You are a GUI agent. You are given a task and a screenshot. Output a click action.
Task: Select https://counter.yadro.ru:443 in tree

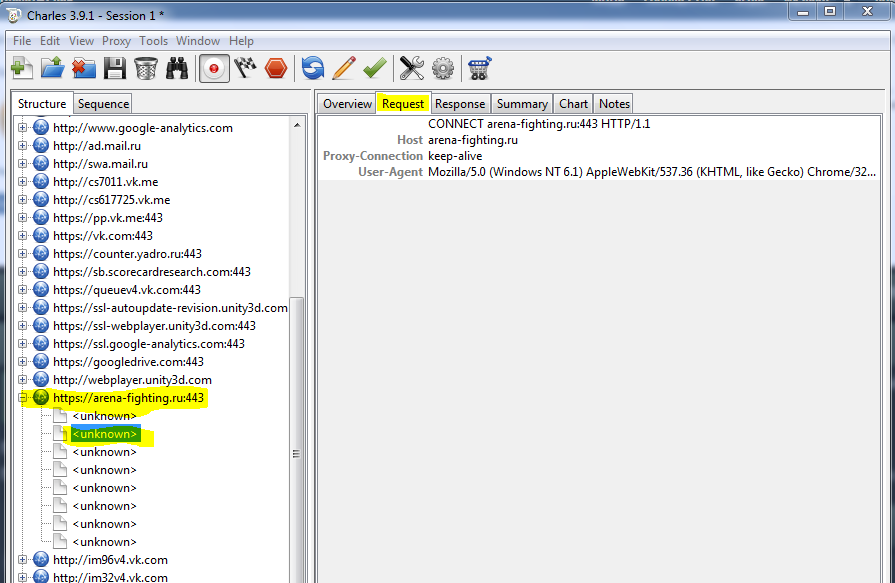point(127,254)
